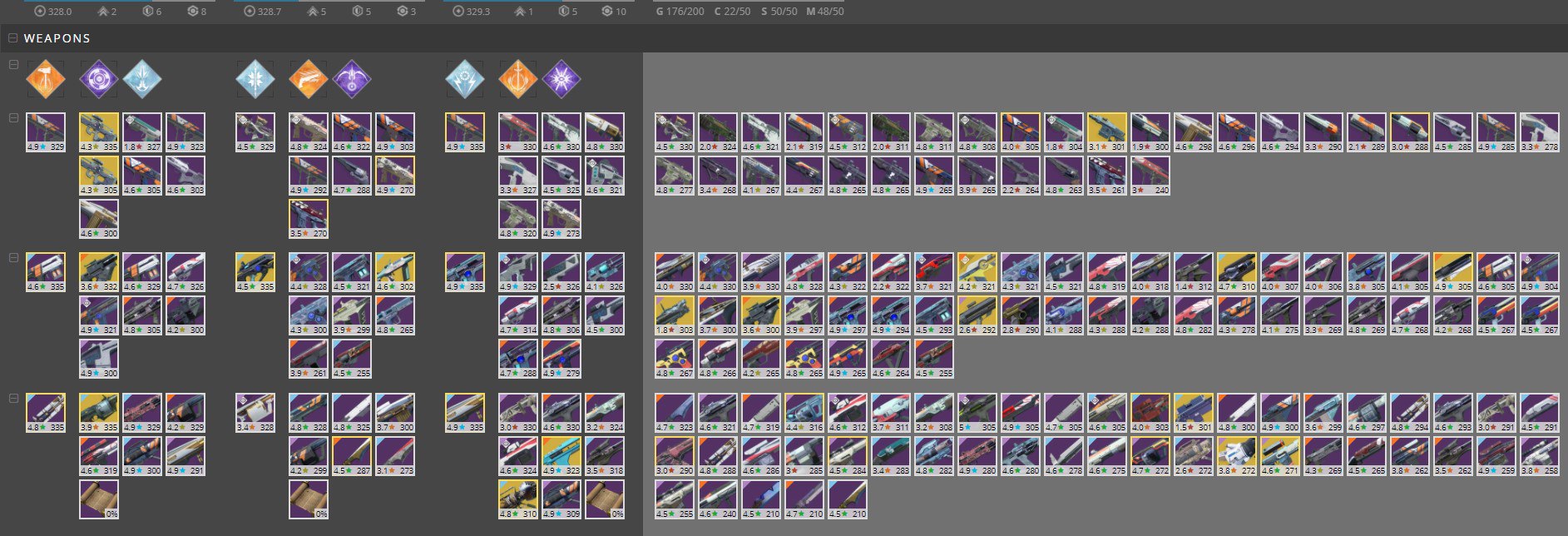1568x536 pixels.
Task: Open vault weapon tile rated 4.0 power 305
Action: click(1021, 132)
